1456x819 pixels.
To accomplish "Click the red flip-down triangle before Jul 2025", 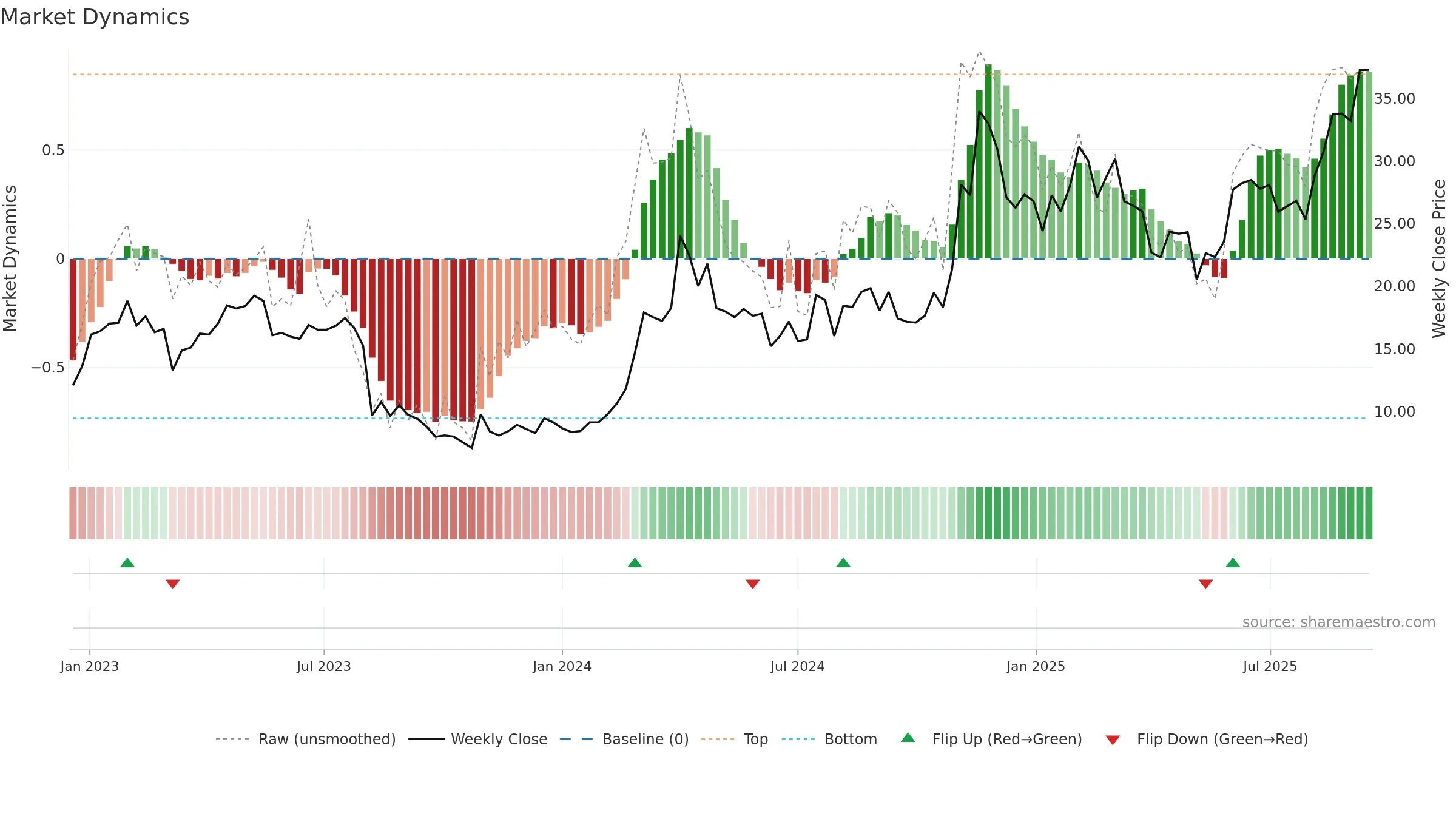I will pos(1205,584).
